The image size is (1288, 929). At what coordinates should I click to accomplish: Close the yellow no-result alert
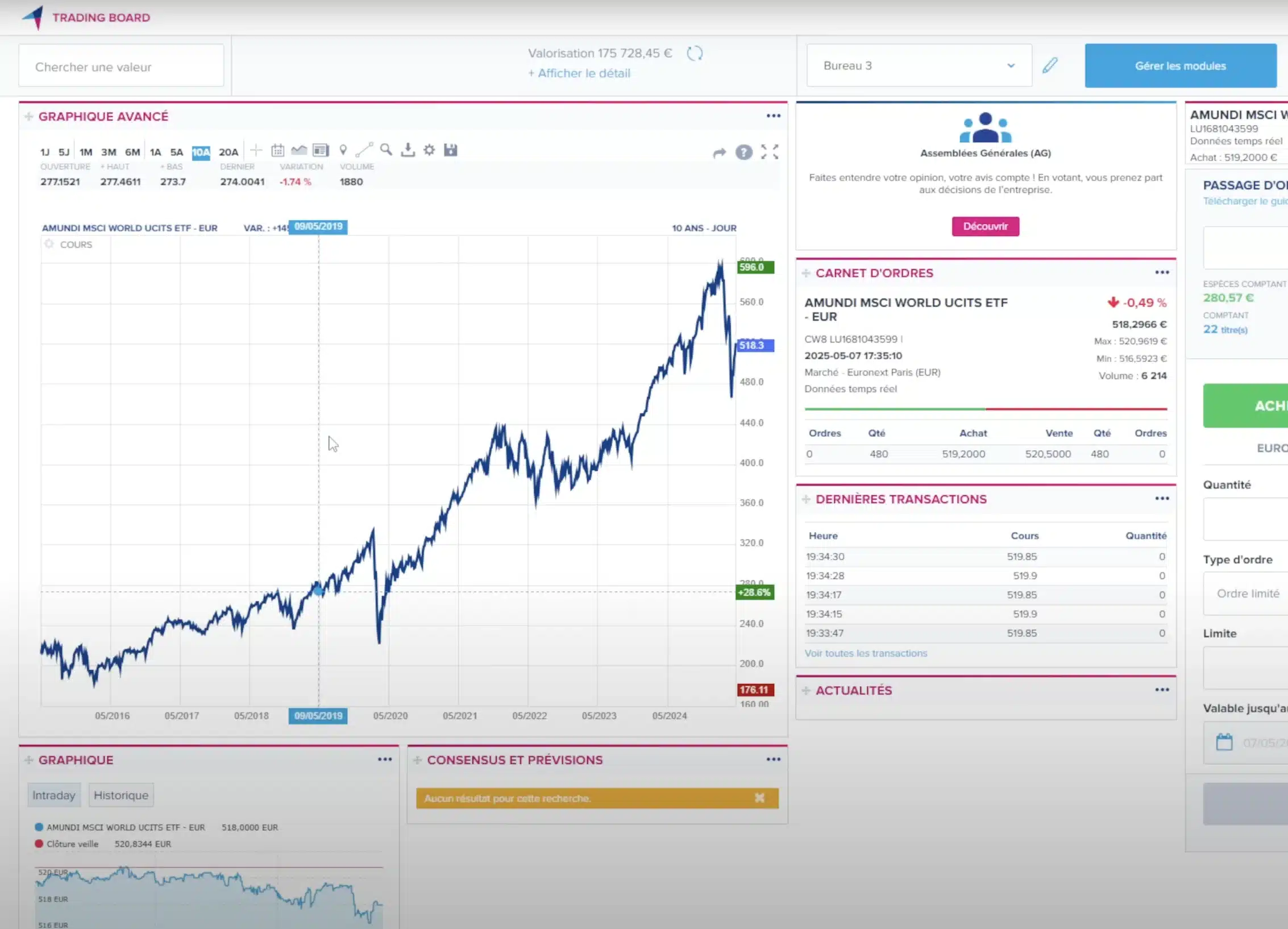[x=759, y=798]
